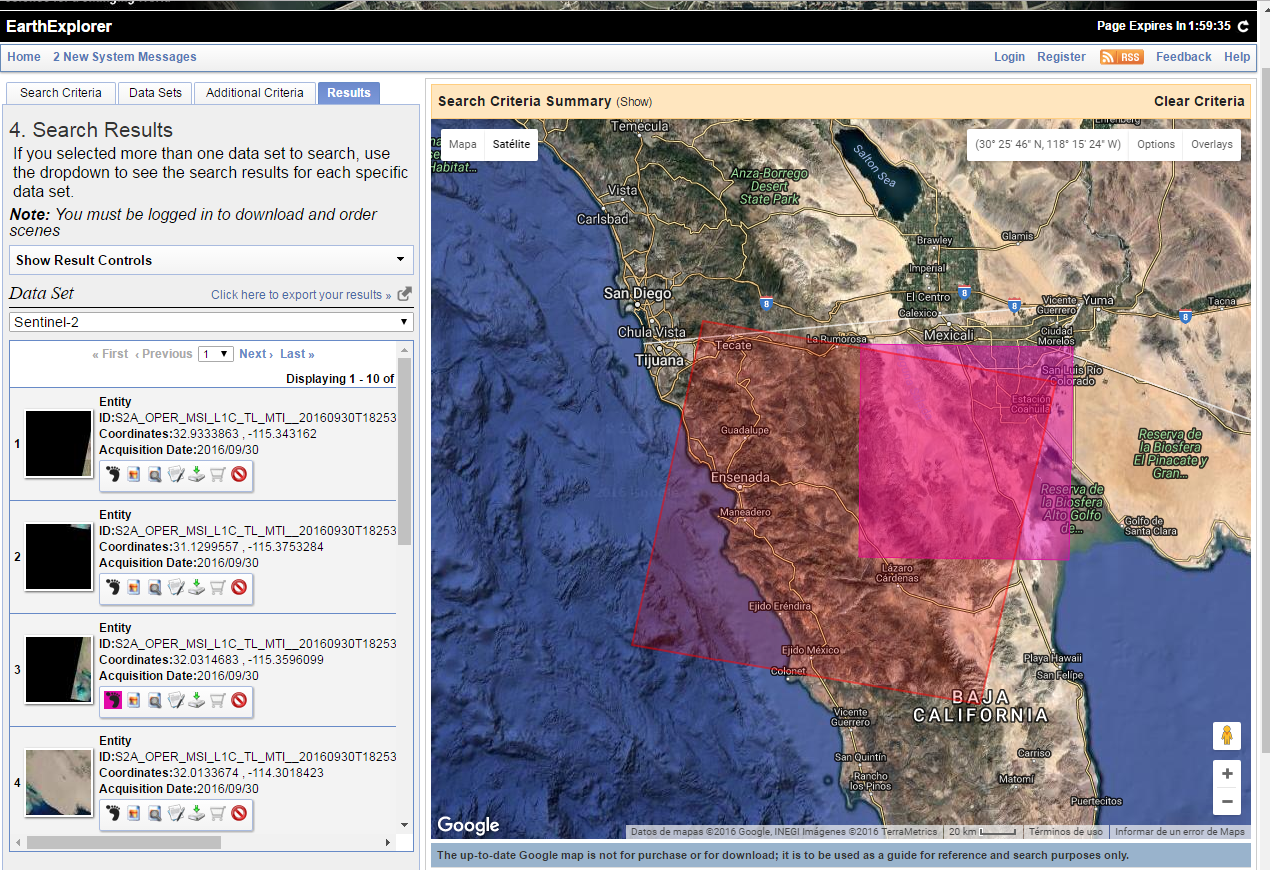The image size is (1270, 870).
Task: Download scene in result 1
Action: coord(197,475)
